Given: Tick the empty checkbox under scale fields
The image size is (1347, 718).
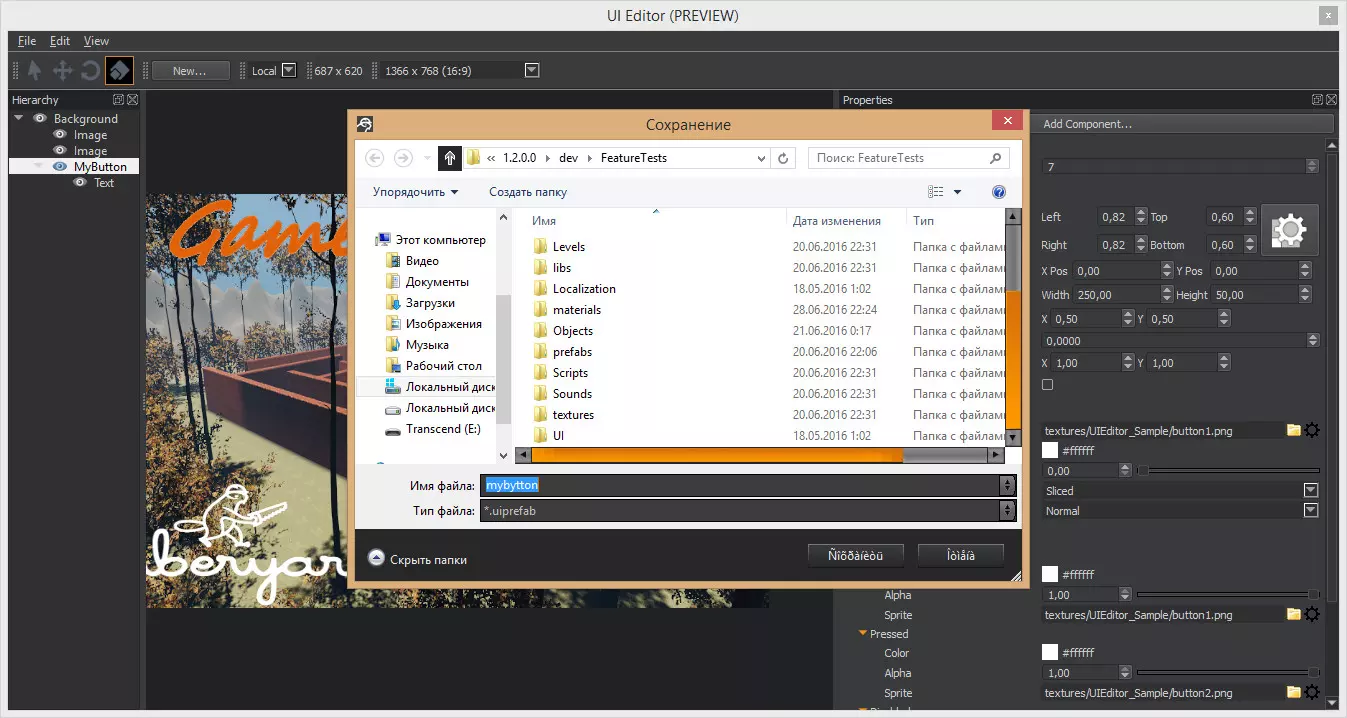Looking at the screenshot, I should pos(1047,384).
